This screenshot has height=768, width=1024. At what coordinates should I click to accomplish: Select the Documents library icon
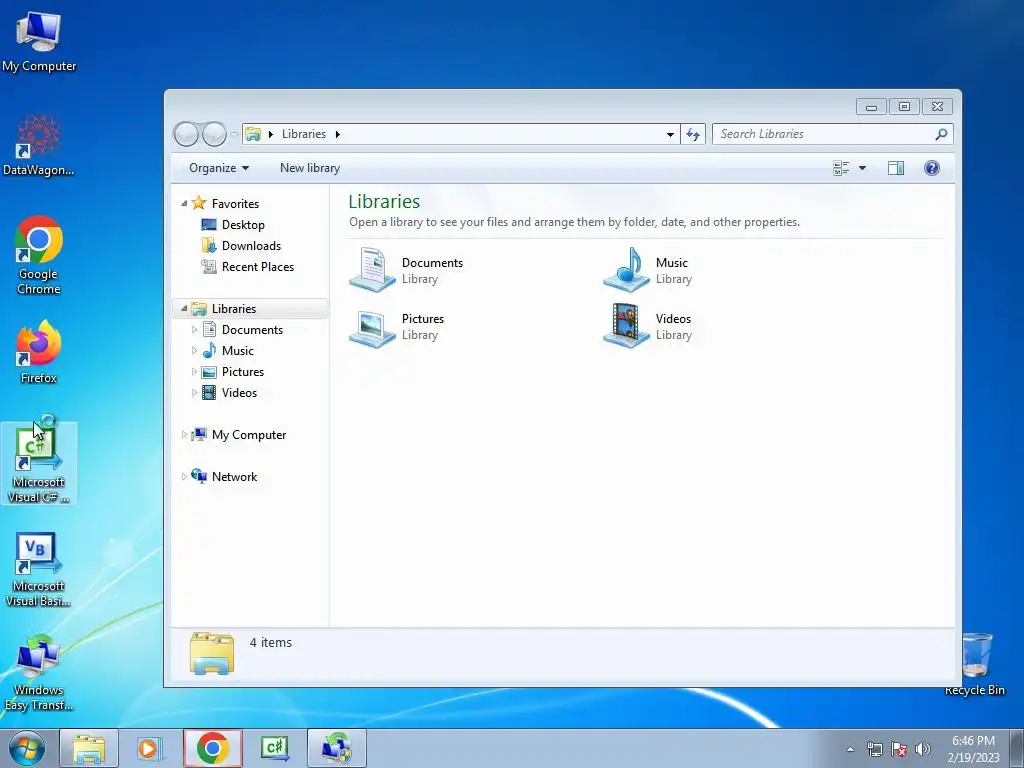[372, 269]
